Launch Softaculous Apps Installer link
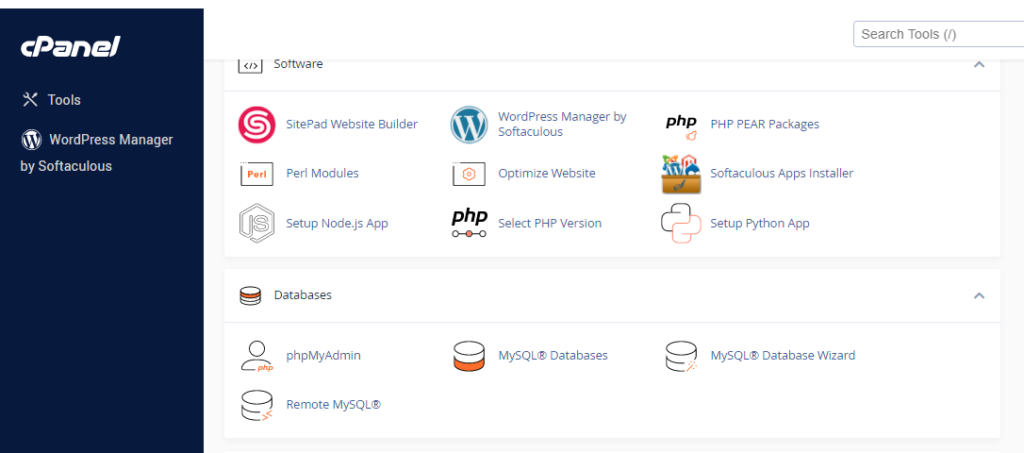The height and width of the screenshot is (453, 1024). pyautogui.click(x=782, y=173)
